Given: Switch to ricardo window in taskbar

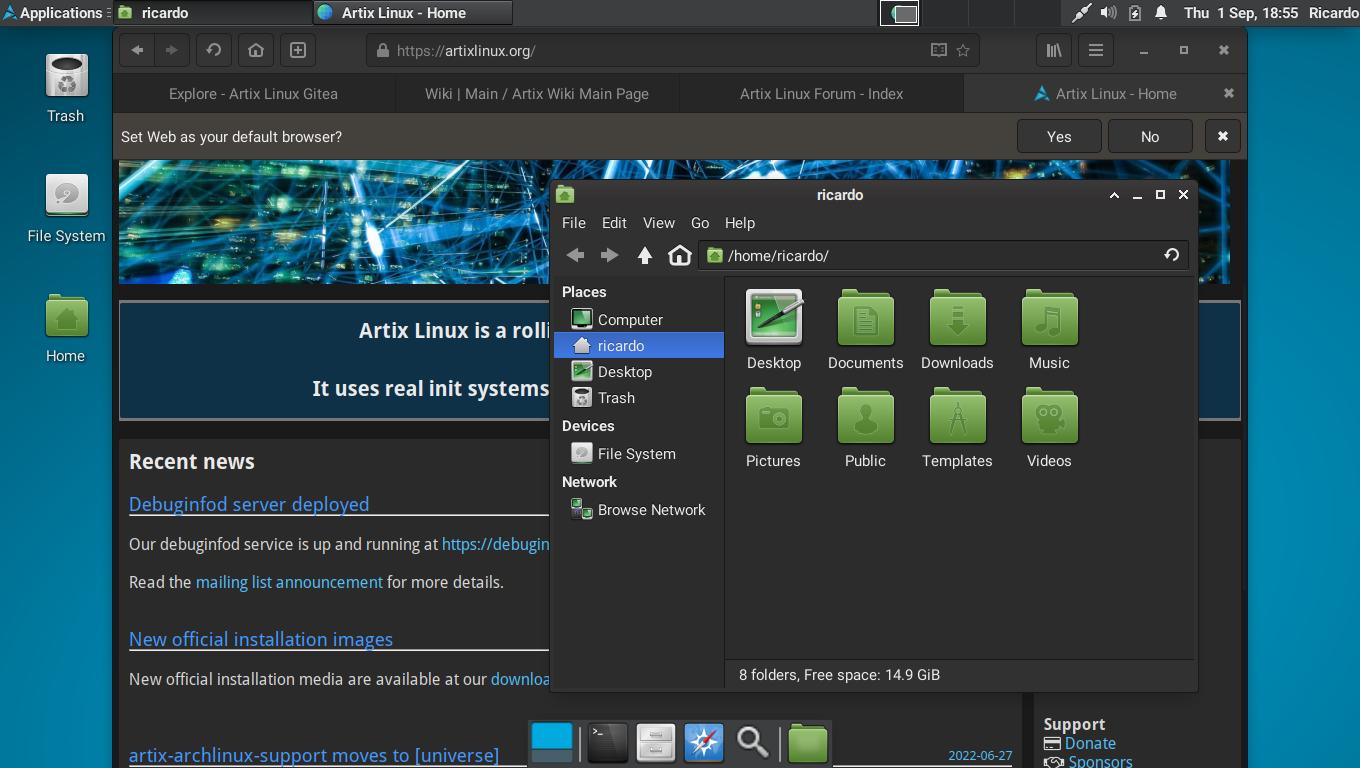Looking at the screenshot, I should (212, 13).
